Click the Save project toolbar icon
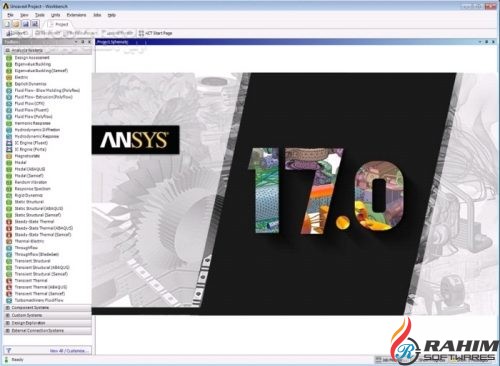This screenshot has height=366, width=500. click(25, 24)
